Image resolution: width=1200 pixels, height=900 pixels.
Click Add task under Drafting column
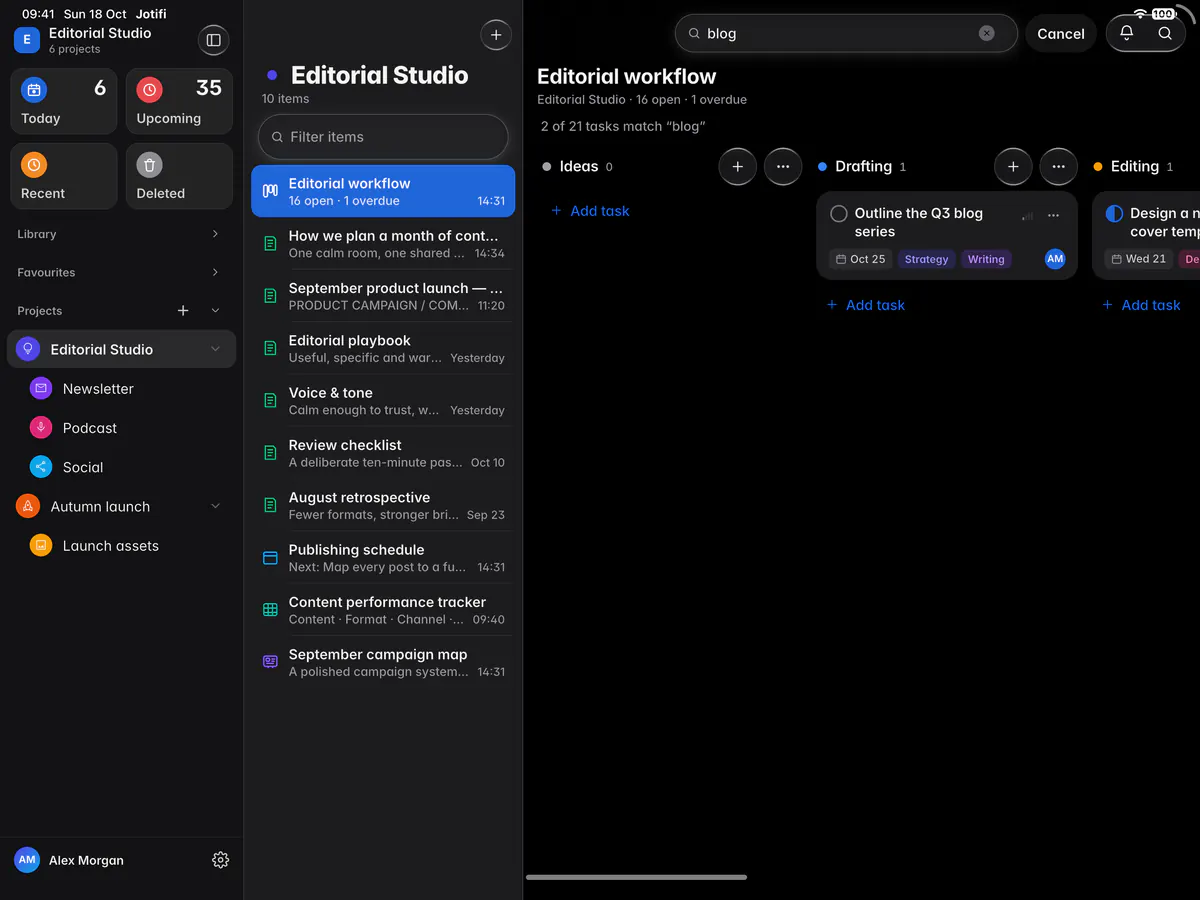(x=865, y=305)
